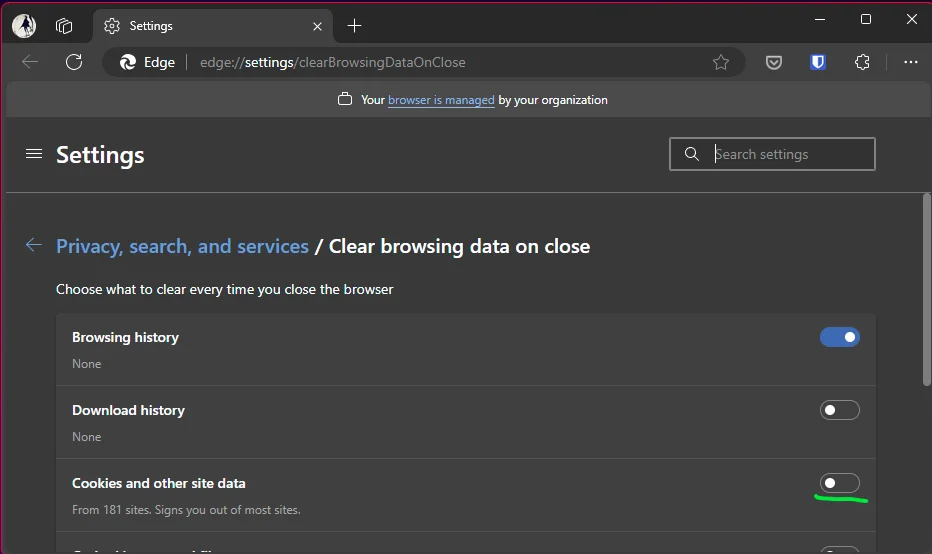Enable the Download history toggle

pos(839,410)
